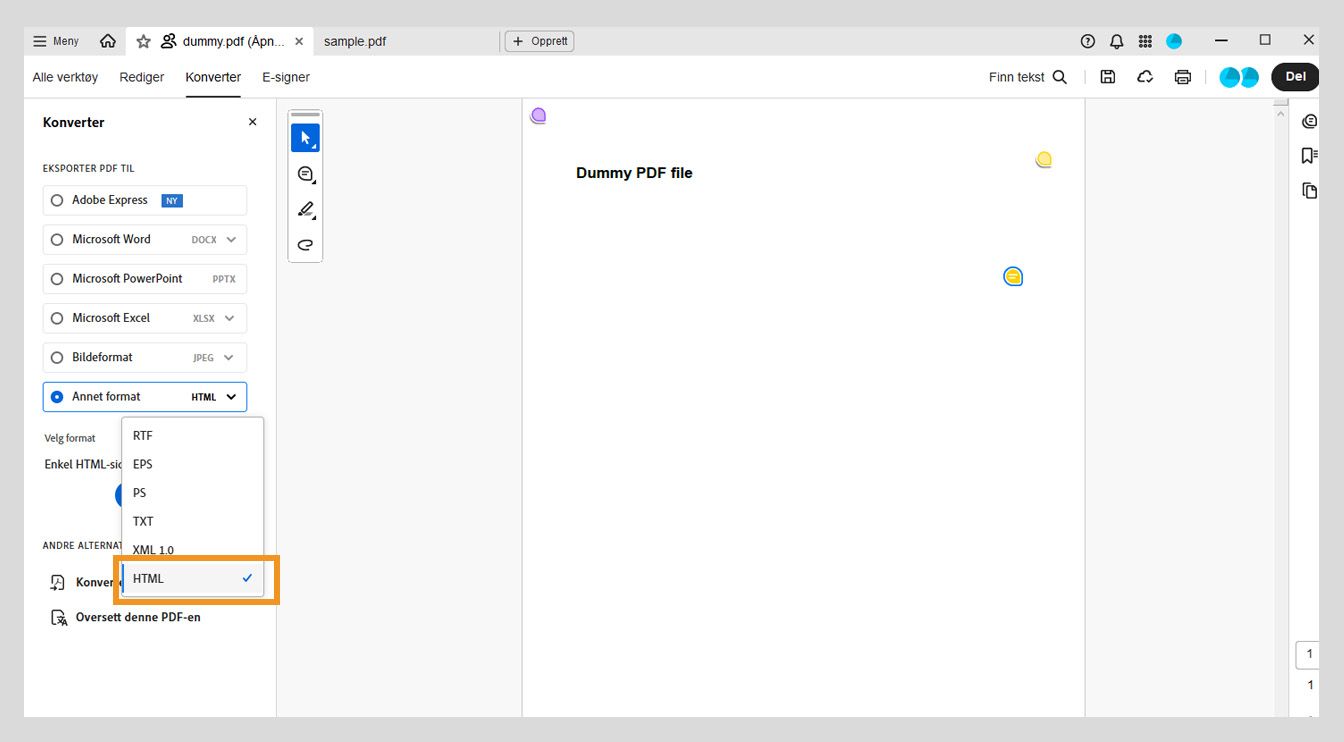
Task: Select the freehand draw loop tool
Action: click(306, 244)
